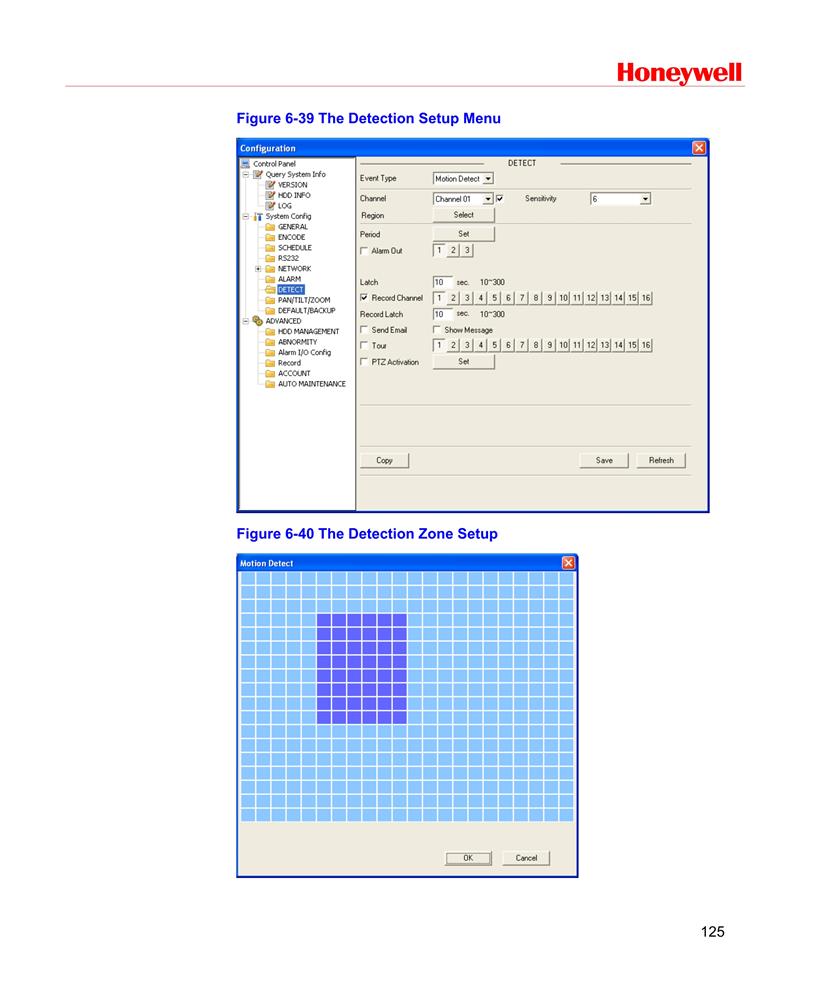Image resolution: width=817 pixels, height=991 pixels.
Task: Toggle Tour channel number 8
Action: [536, 345]
